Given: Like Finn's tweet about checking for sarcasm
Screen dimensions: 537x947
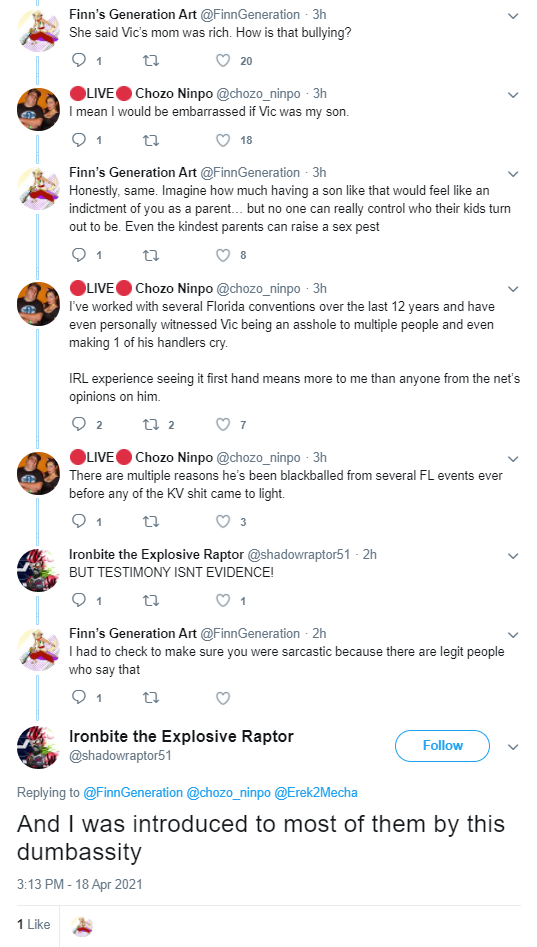Looking at the screenshot, I should (223, 698).
